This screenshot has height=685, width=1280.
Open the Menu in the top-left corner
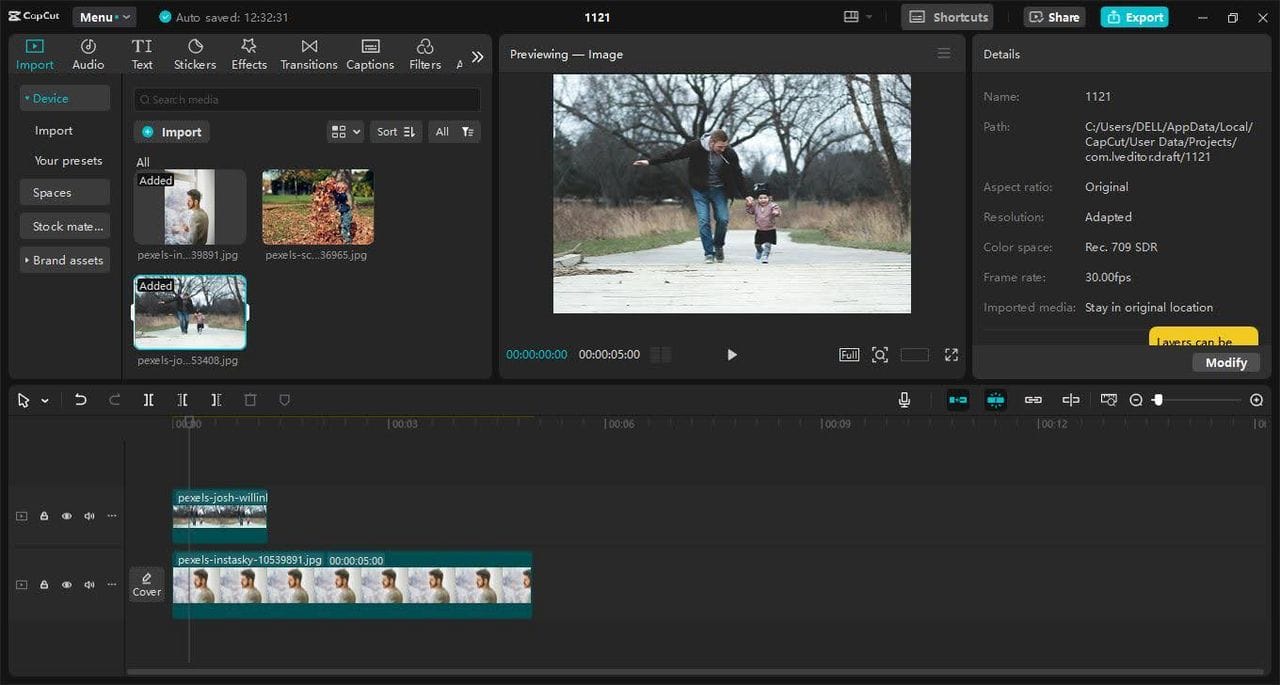[x=103, y=16]
